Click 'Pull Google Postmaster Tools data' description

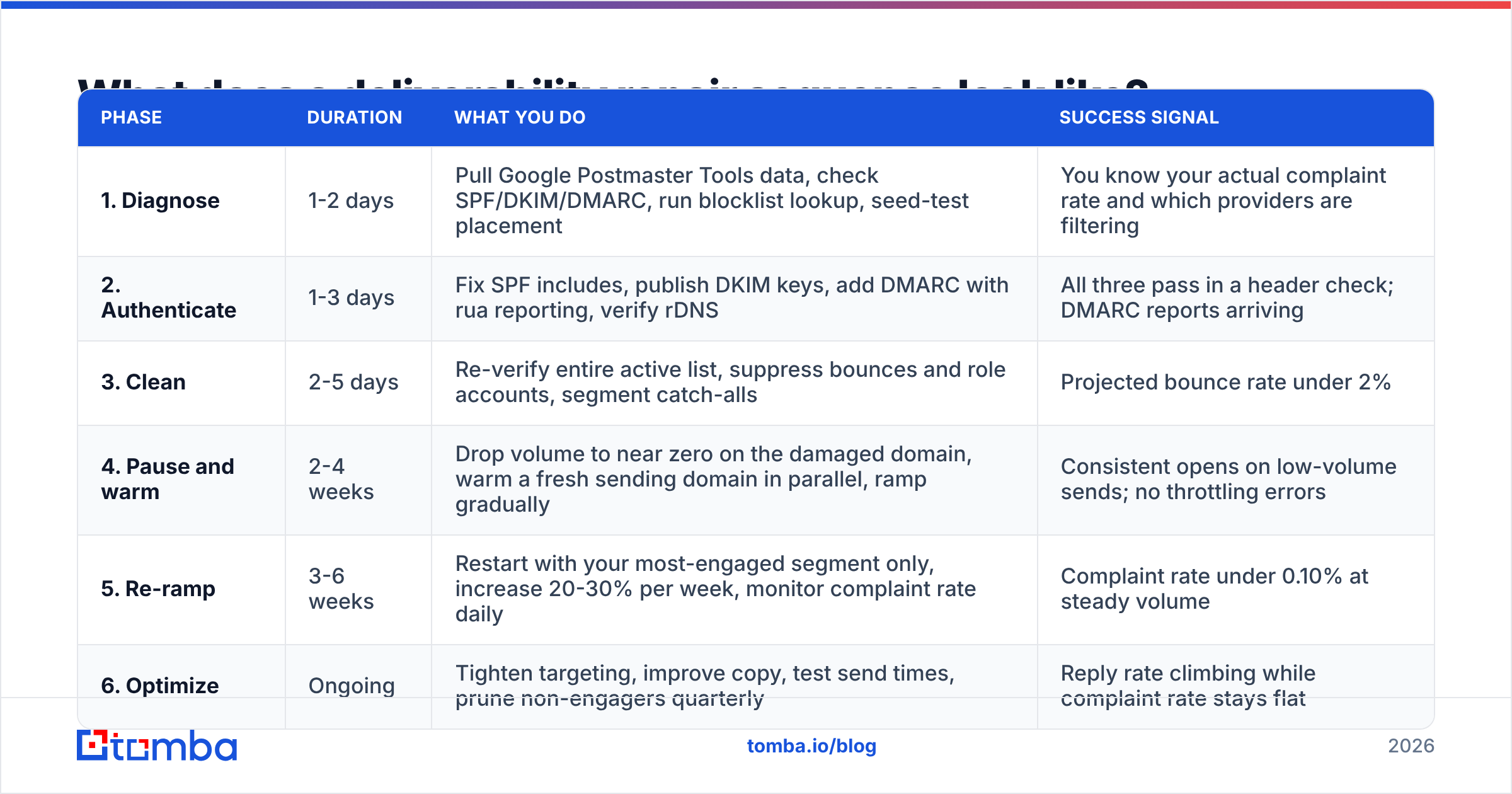coord(735,201)
